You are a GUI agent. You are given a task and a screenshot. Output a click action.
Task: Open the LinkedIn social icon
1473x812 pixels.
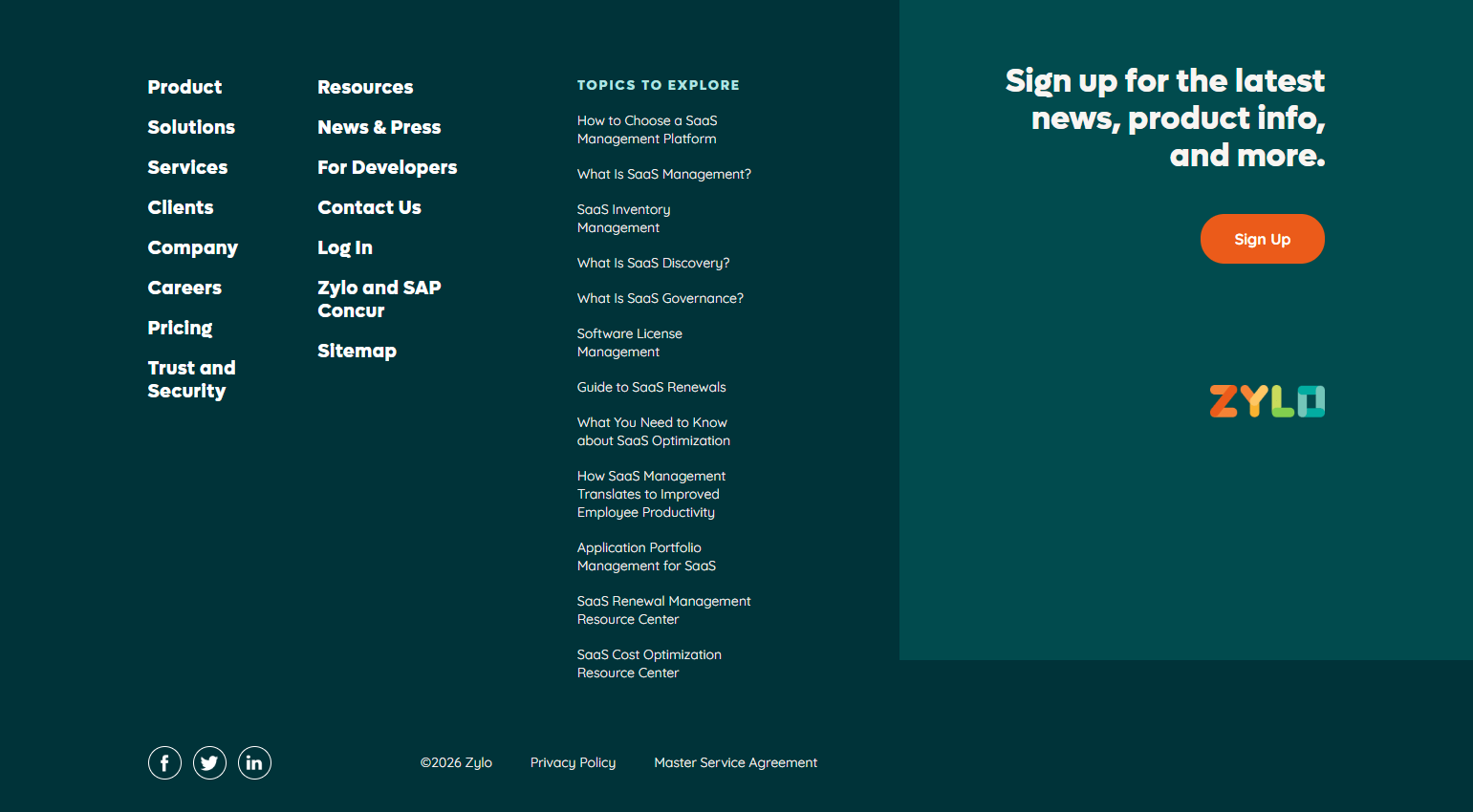coord(254,762)
